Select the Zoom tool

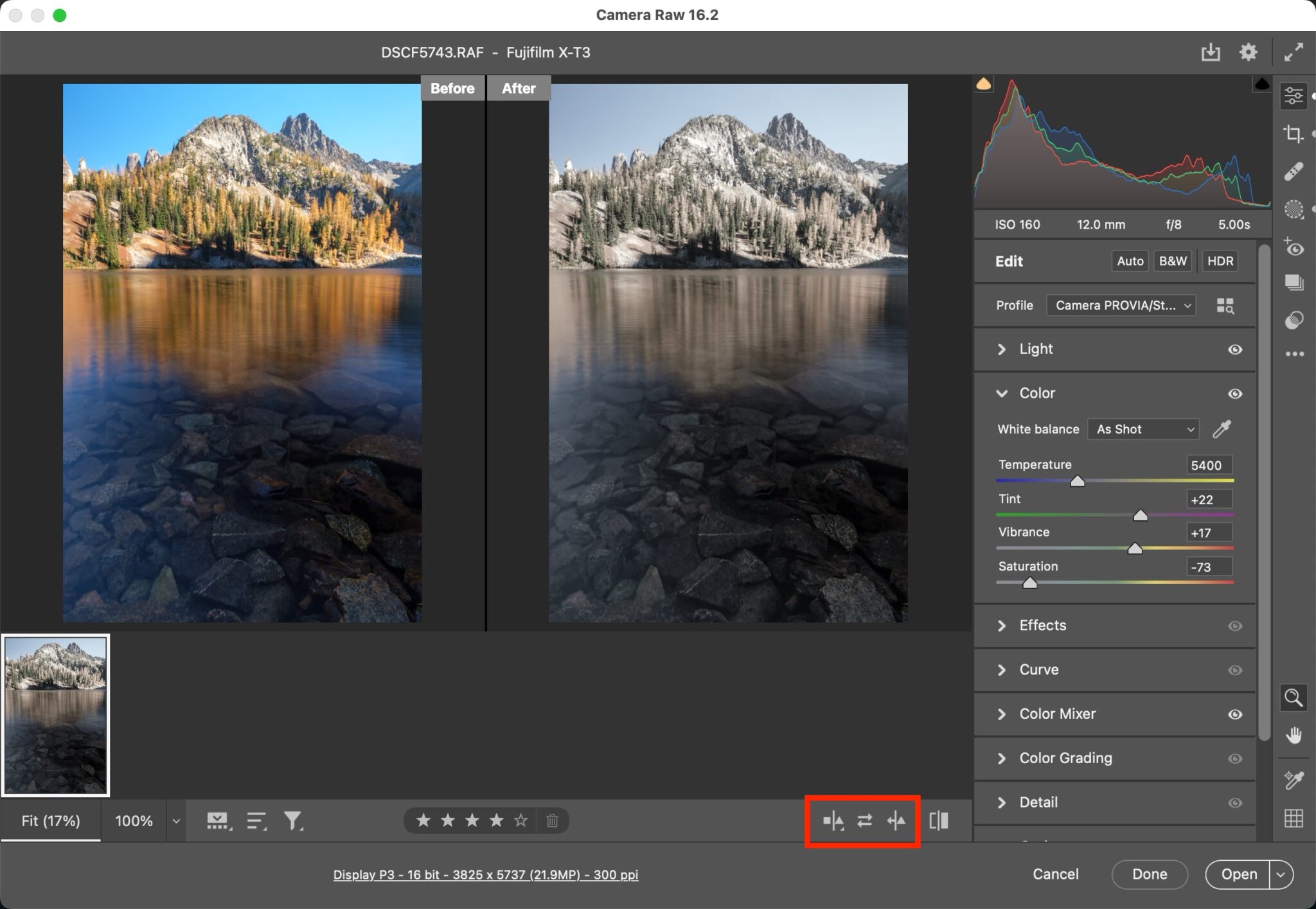click(1294, 698)
